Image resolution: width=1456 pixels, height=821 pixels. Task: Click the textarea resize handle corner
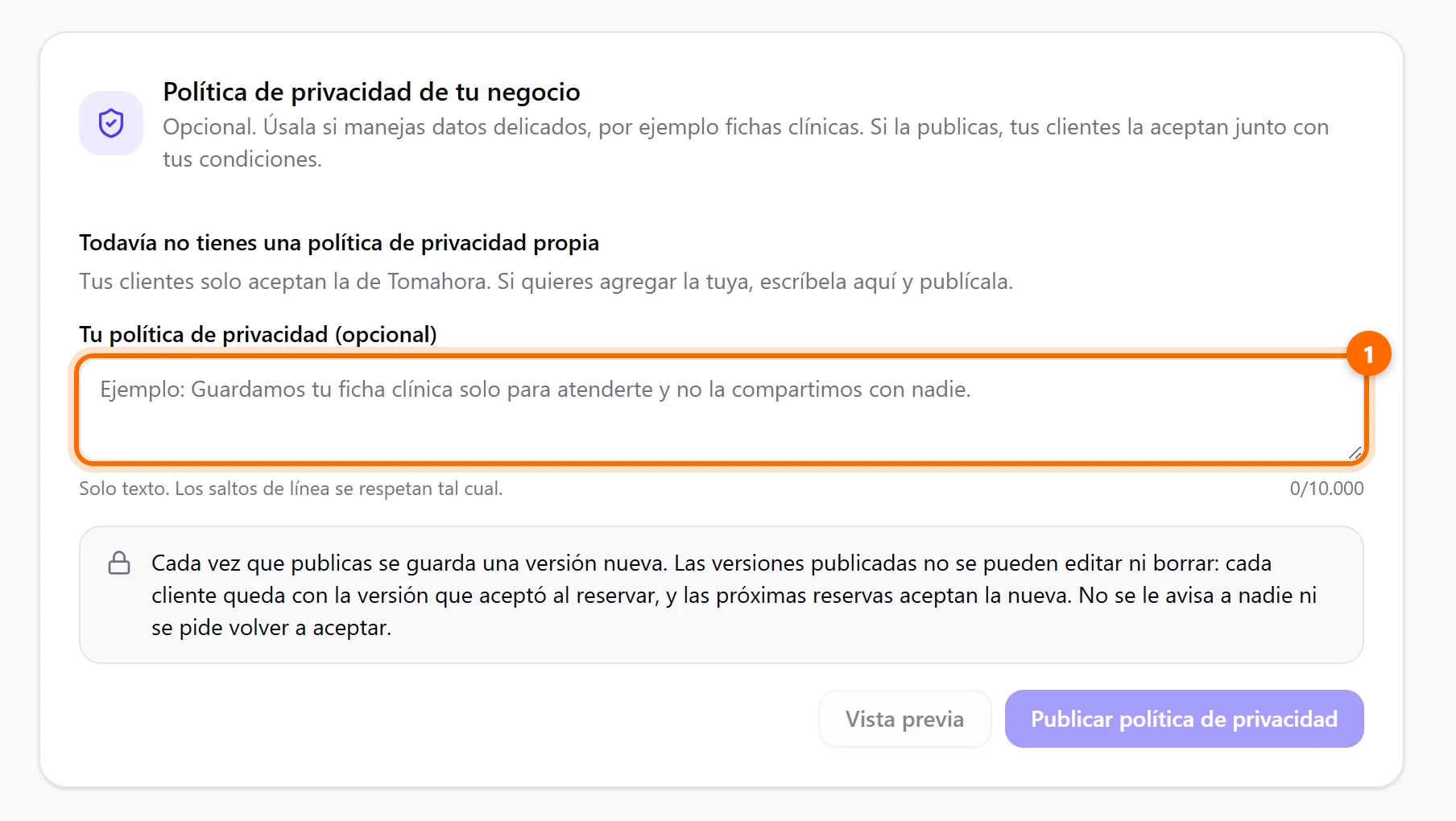pos(1355,453)
